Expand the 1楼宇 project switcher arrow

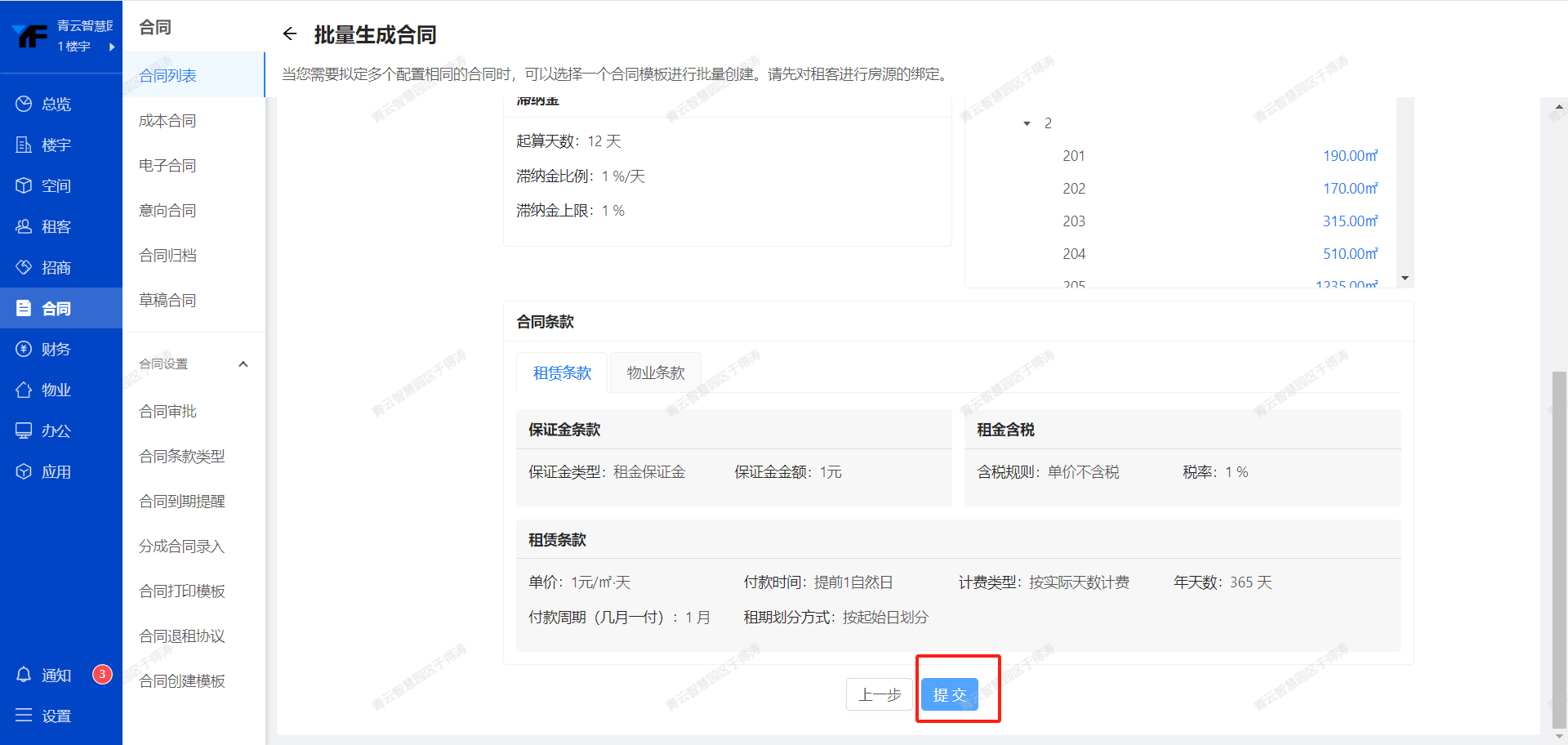[x=112, y=47]
